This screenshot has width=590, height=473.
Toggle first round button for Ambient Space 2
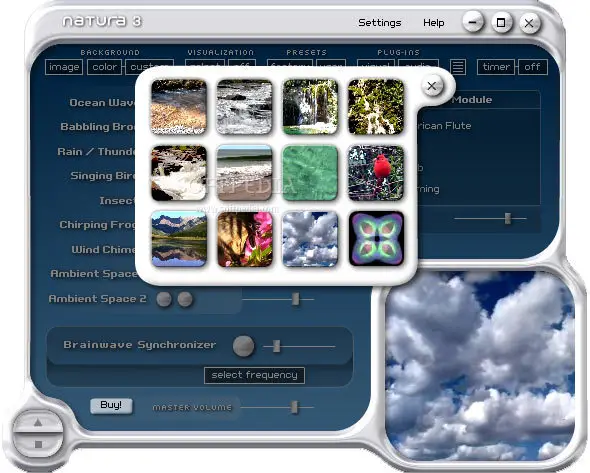164,299
